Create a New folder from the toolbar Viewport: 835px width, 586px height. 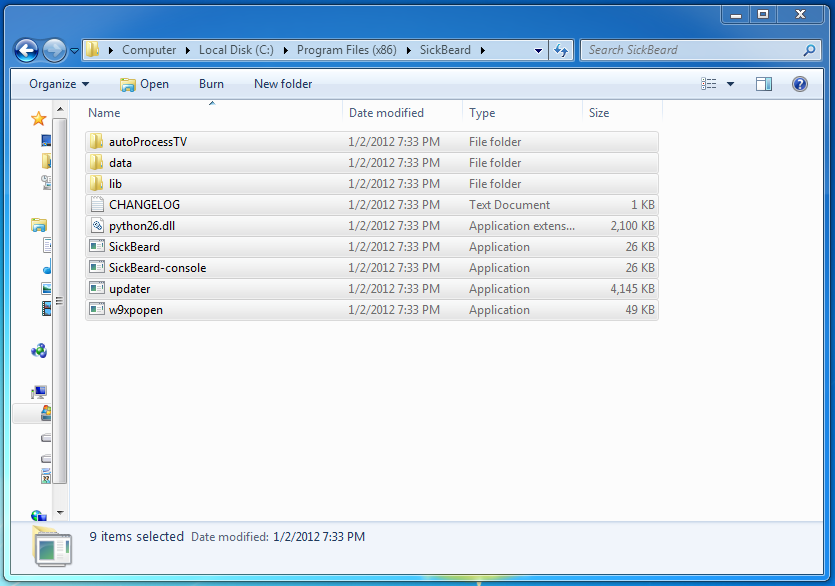283,84
